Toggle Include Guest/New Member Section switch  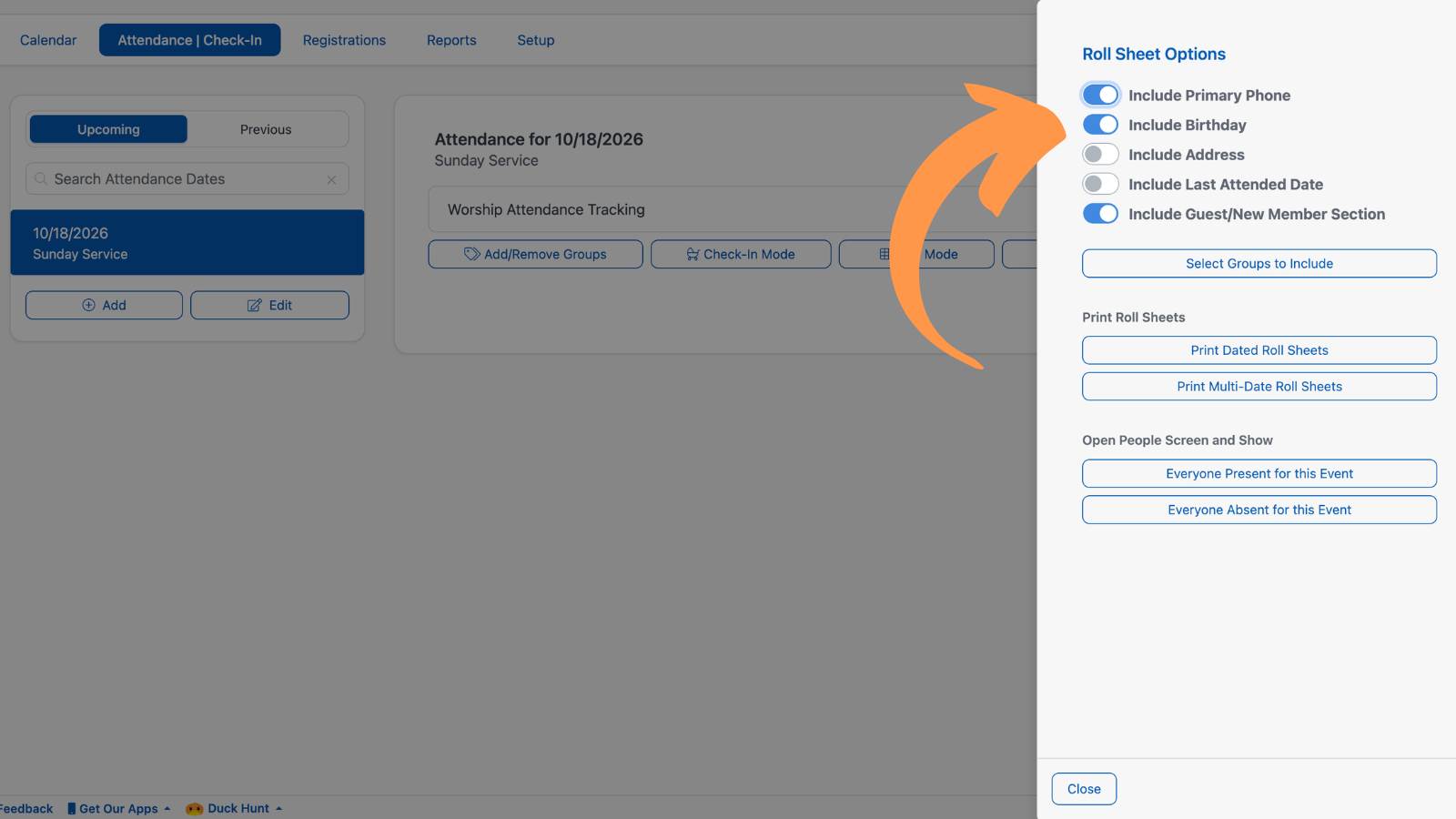click(x=1100, y=214)
